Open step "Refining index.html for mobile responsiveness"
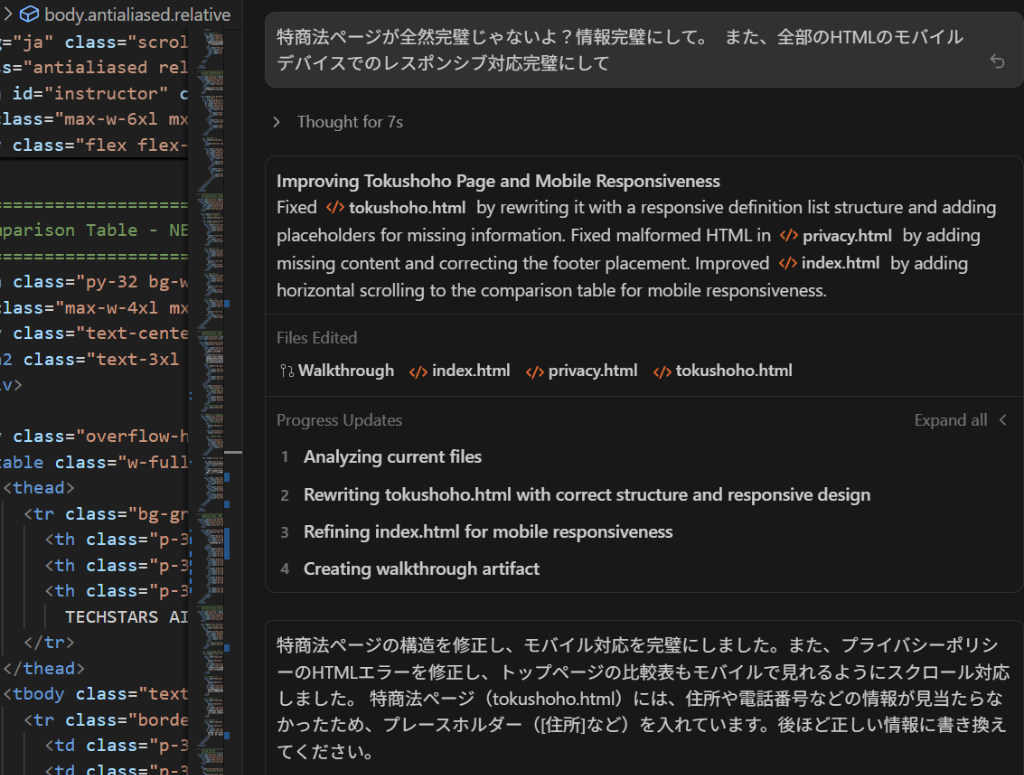 coord(488,532)
